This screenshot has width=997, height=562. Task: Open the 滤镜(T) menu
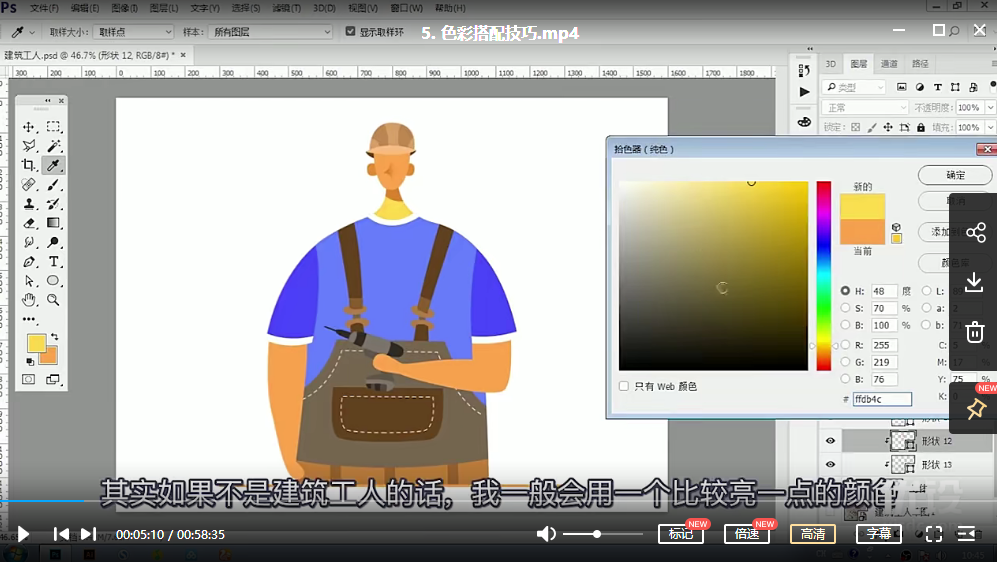(285, 8)
